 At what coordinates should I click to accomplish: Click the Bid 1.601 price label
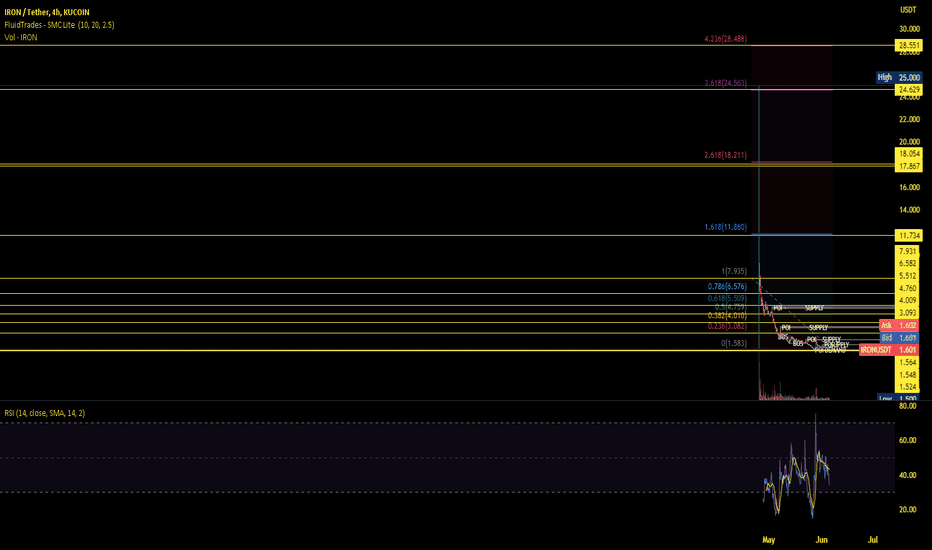pos(899,338)
